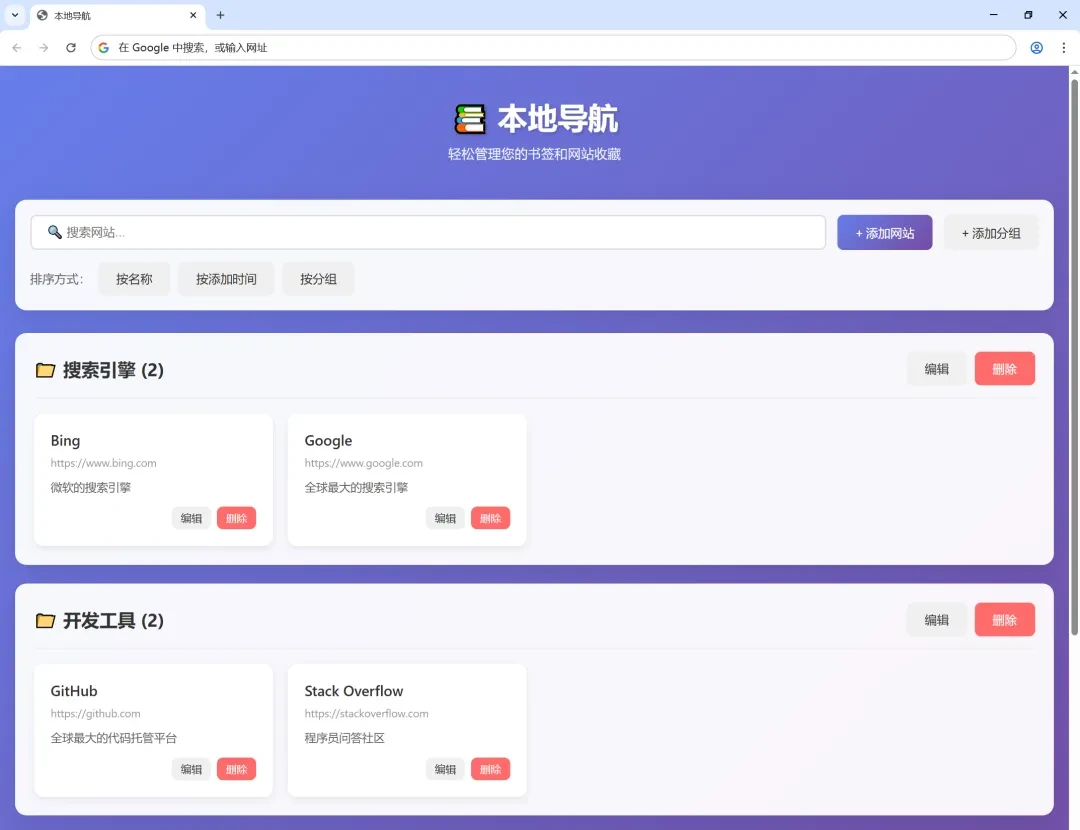
Task: Edit the Stack Overflow card
Action: pos(445,769)
